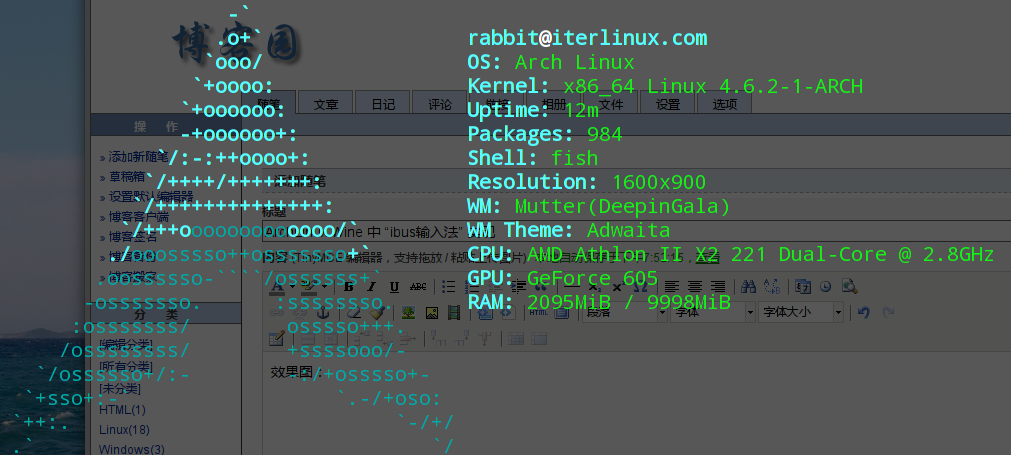The width and height of the screenshot is (1011, 455).
Task: Open the Windows(3) category
Action: tap(132, 449)
